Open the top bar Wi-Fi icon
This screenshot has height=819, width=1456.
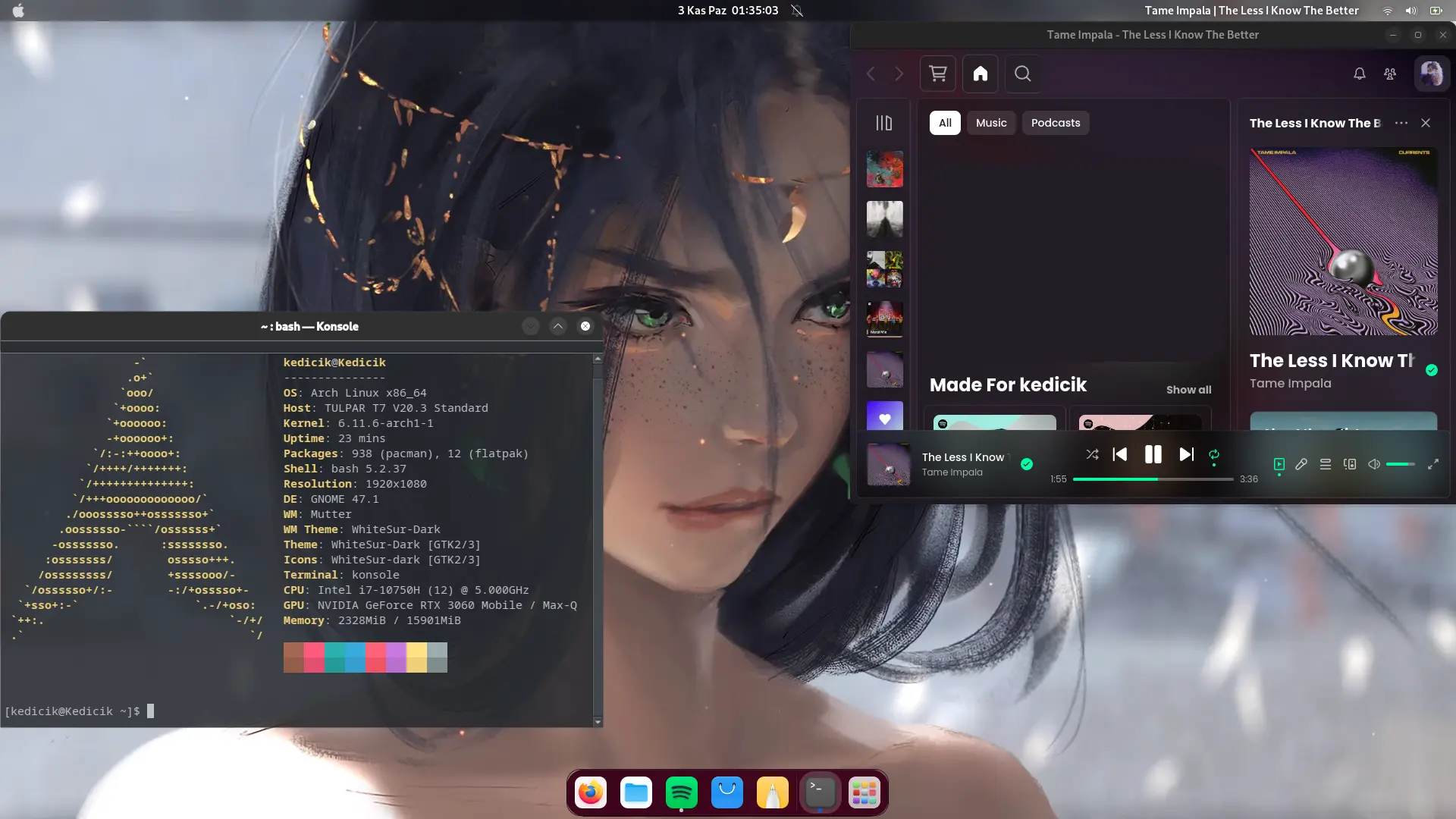tap(1387, 11)
